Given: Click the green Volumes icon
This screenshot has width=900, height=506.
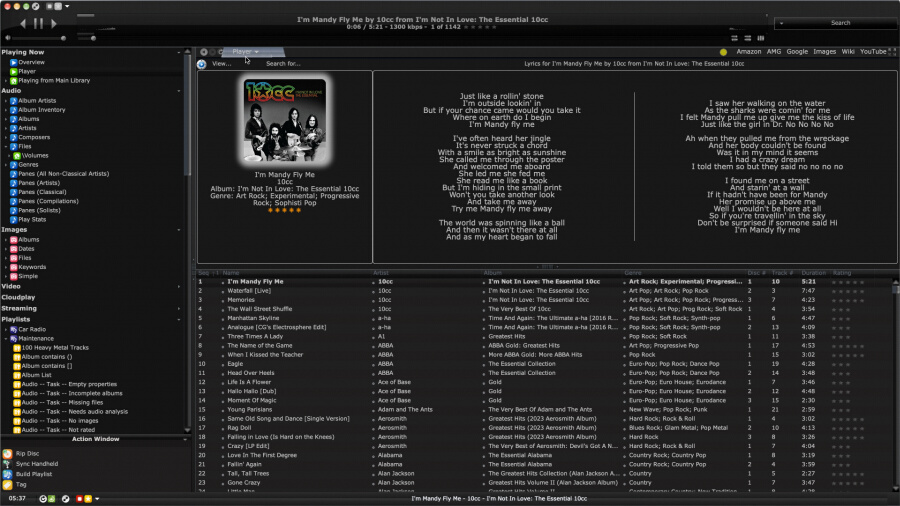Looking at the screenshot, I should (17, 155).
